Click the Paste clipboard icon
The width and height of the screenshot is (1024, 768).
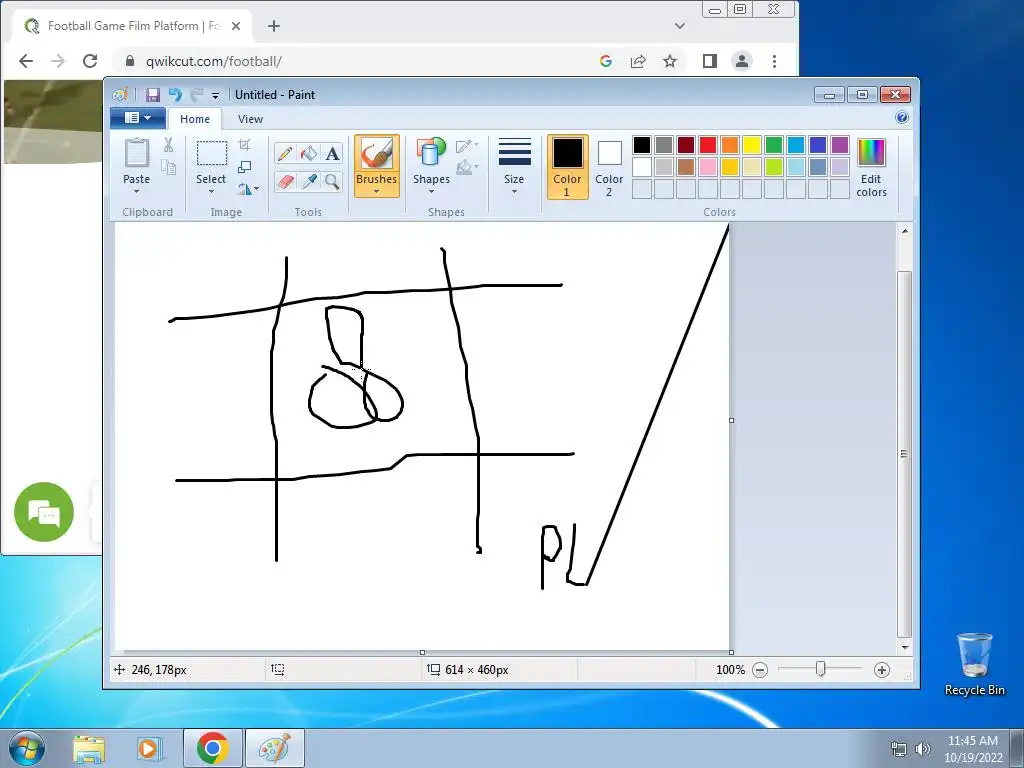pyautogui.click(x=136, y=153)
